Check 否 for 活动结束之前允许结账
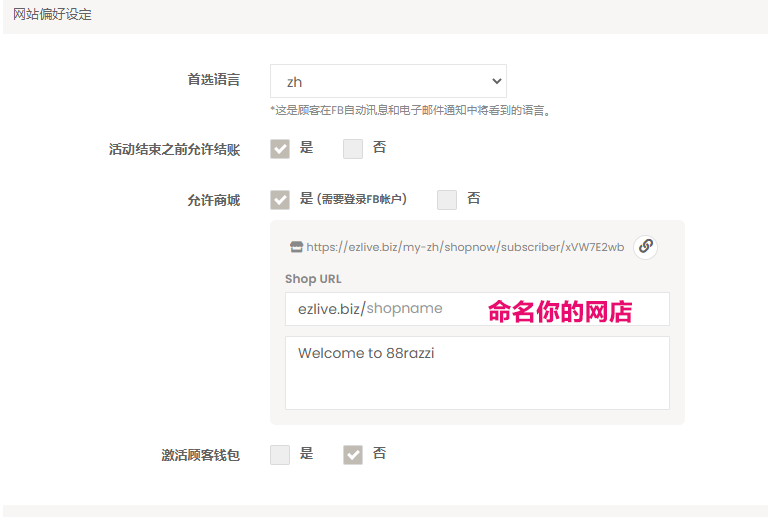Viewport: 768px width, 517px height. coord(353,149)
